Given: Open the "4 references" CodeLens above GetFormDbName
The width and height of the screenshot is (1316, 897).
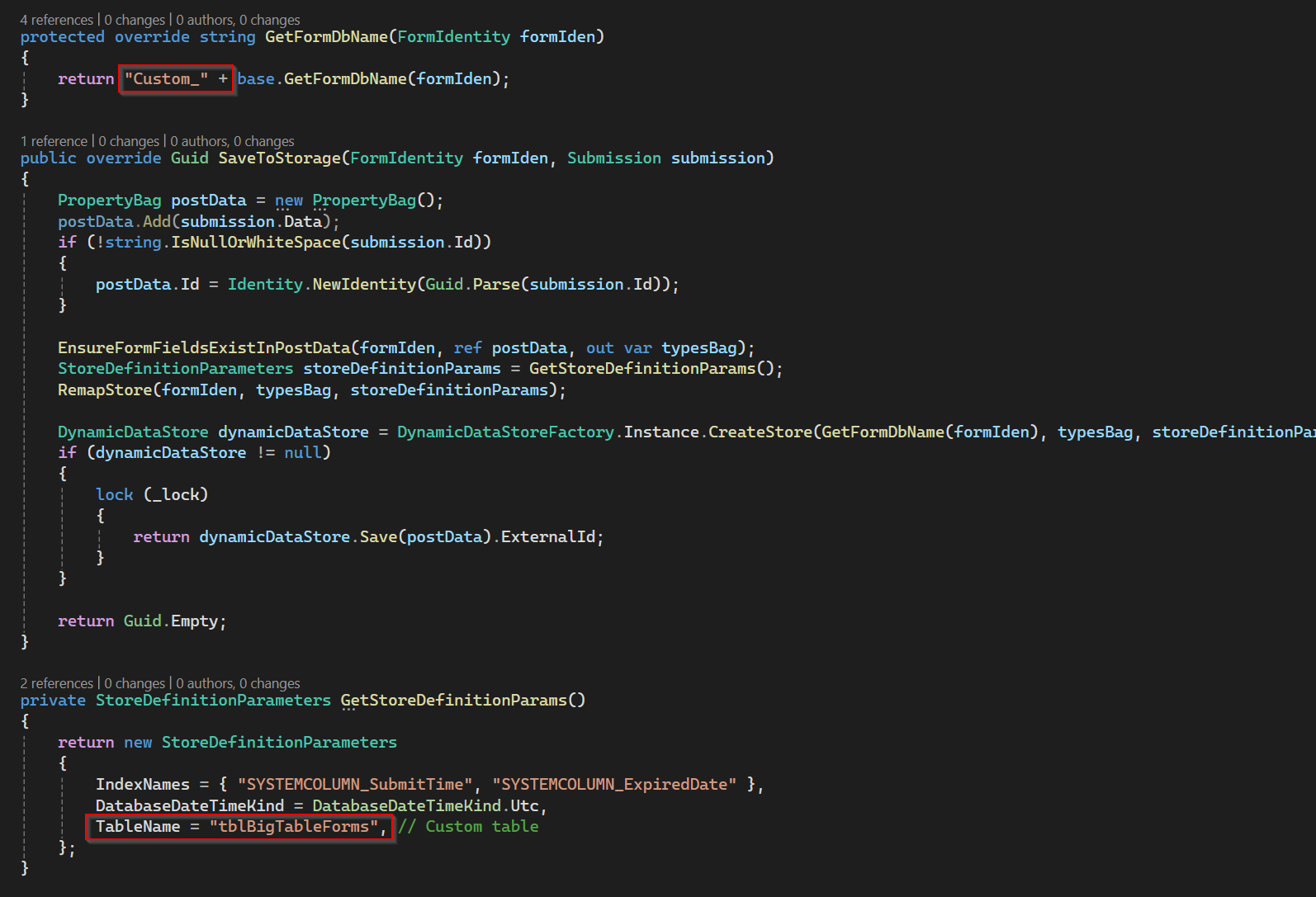Looking at the screenshot, I should [56, 20].
